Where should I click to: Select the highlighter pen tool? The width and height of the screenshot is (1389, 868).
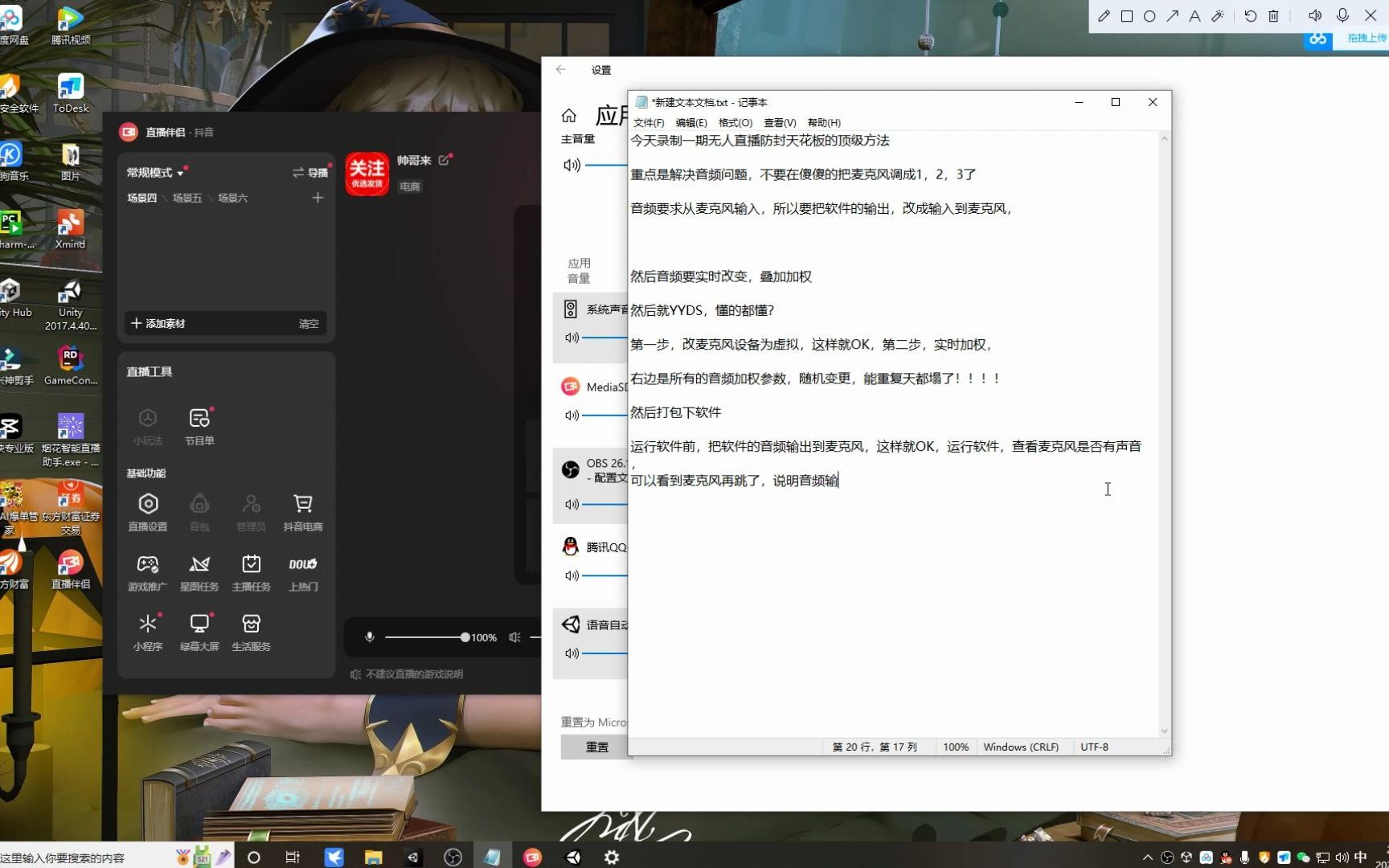coord(1218,16)
